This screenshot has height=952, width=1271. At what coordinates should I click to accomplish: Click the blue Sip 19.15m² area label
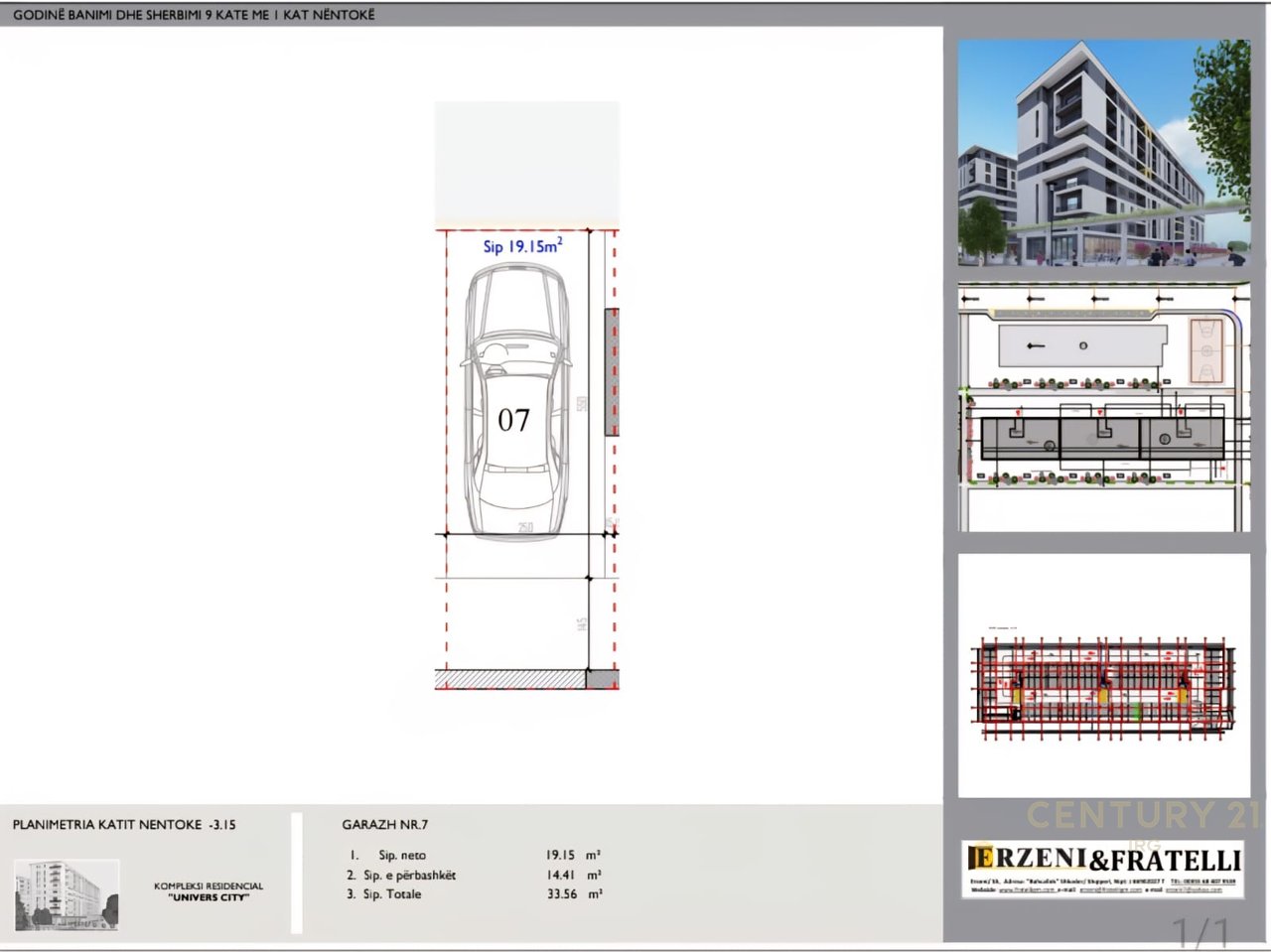pos(522,245)
